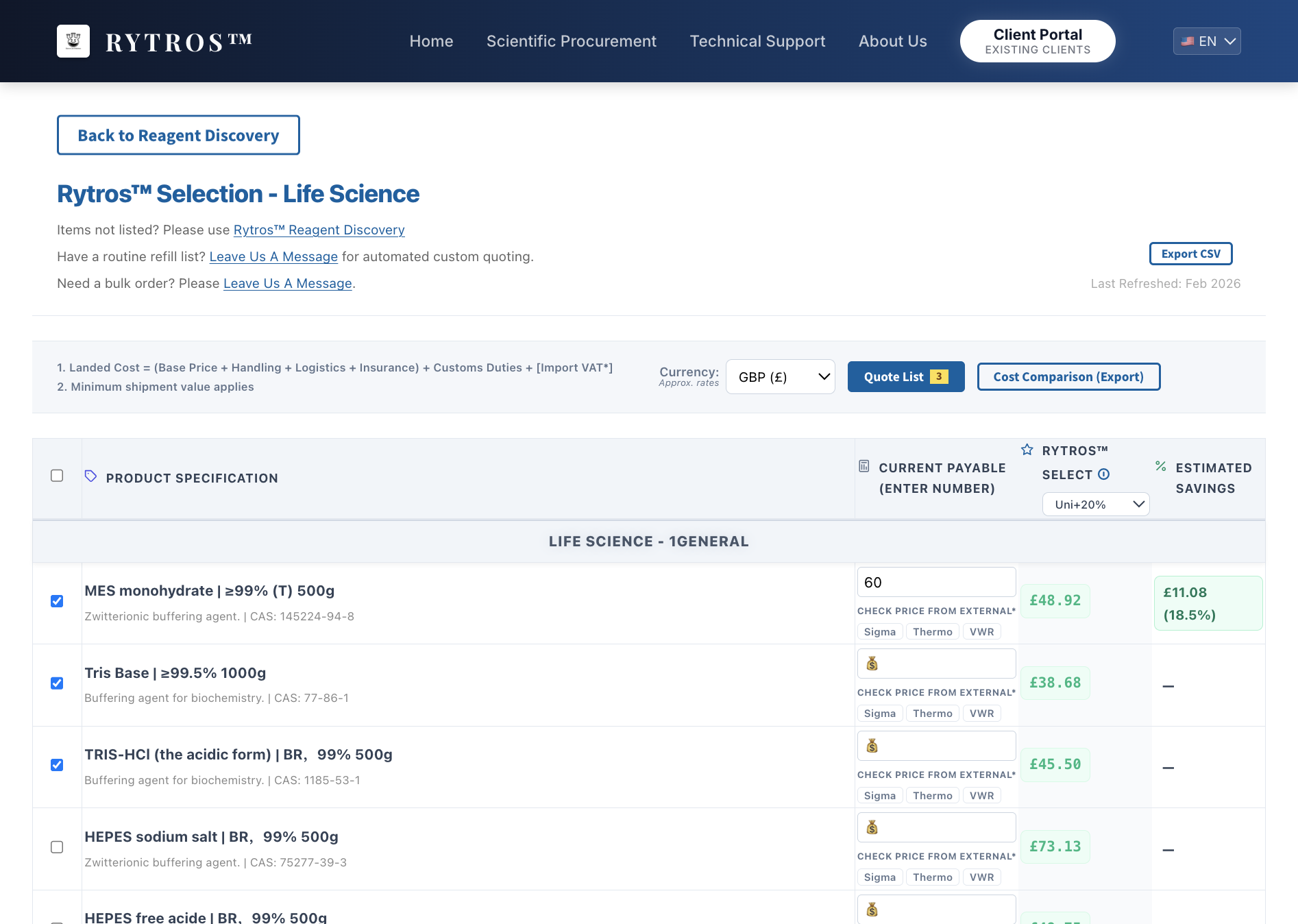The height and width of the screenshot is (924, 1298).
Task: Open Scientific Procurement in the navigation
Action: tap(572, 41)
